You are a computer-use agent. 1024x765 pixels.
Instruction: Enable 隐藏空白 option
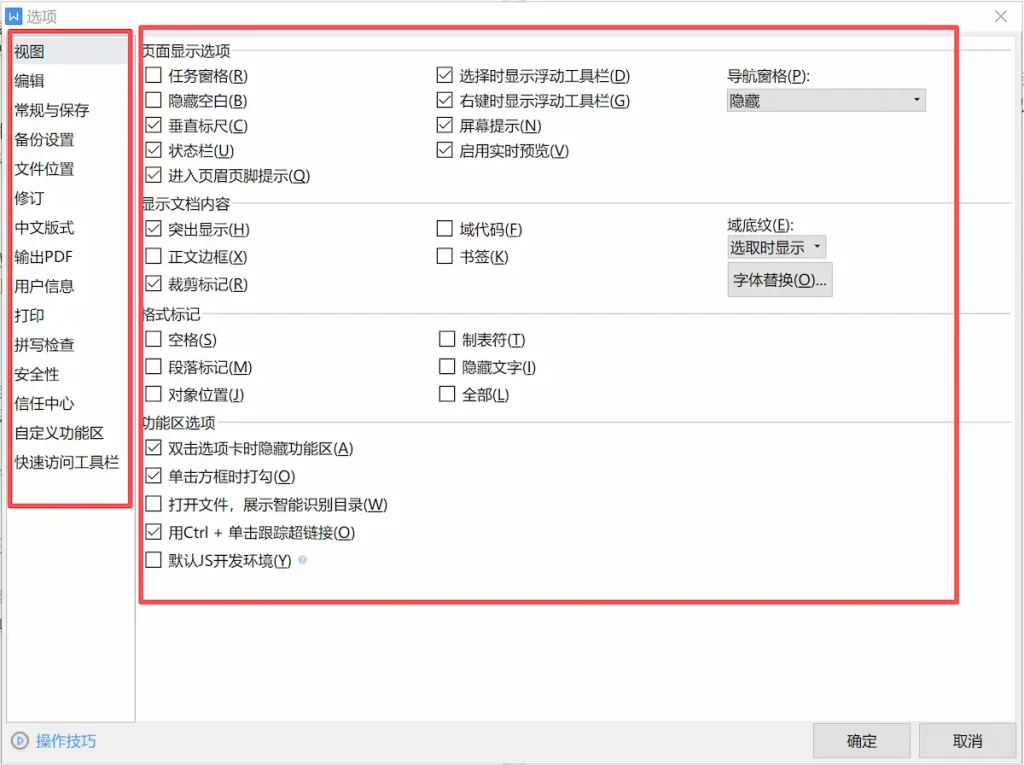pyautogui.click(x=154, y=100)
